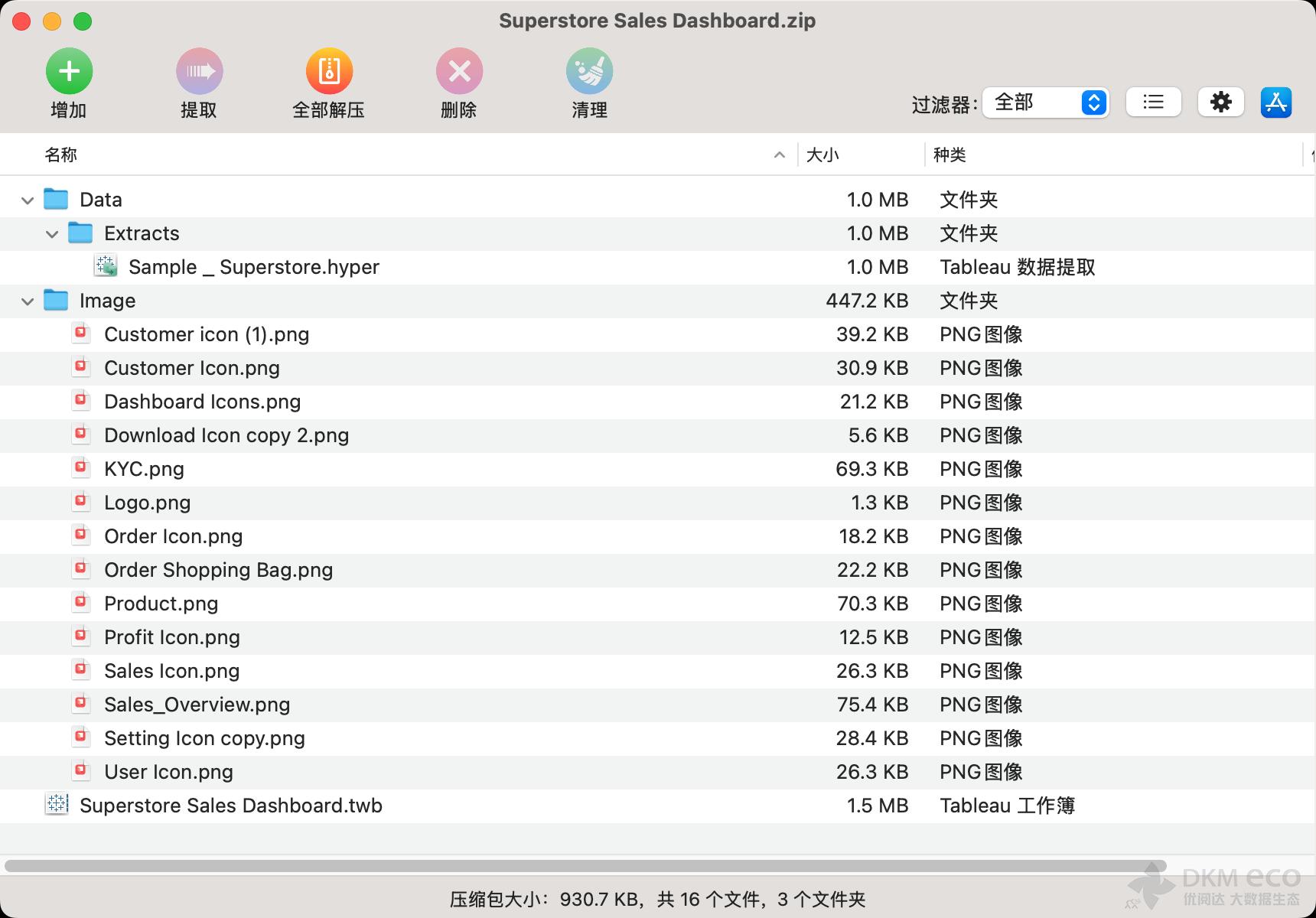Click the Sales Icon.png file icon
Viewport: 1316px width, 918px height.
click(x=81, y=669)
